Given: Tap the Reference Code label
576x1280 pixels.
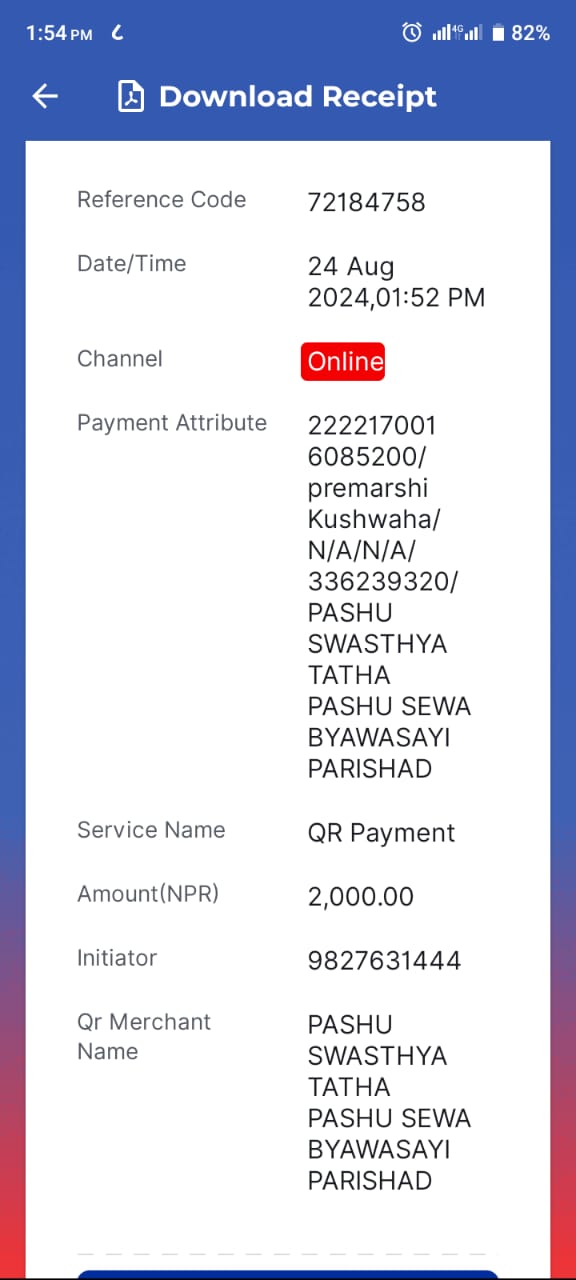Looking at the screenshot, I should click(162, 200).
